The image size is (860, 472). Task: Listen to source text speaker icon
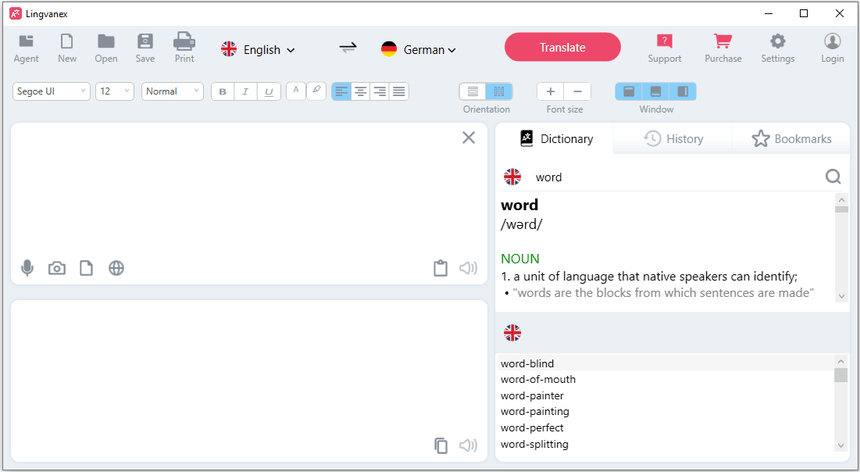pos(468,268)
